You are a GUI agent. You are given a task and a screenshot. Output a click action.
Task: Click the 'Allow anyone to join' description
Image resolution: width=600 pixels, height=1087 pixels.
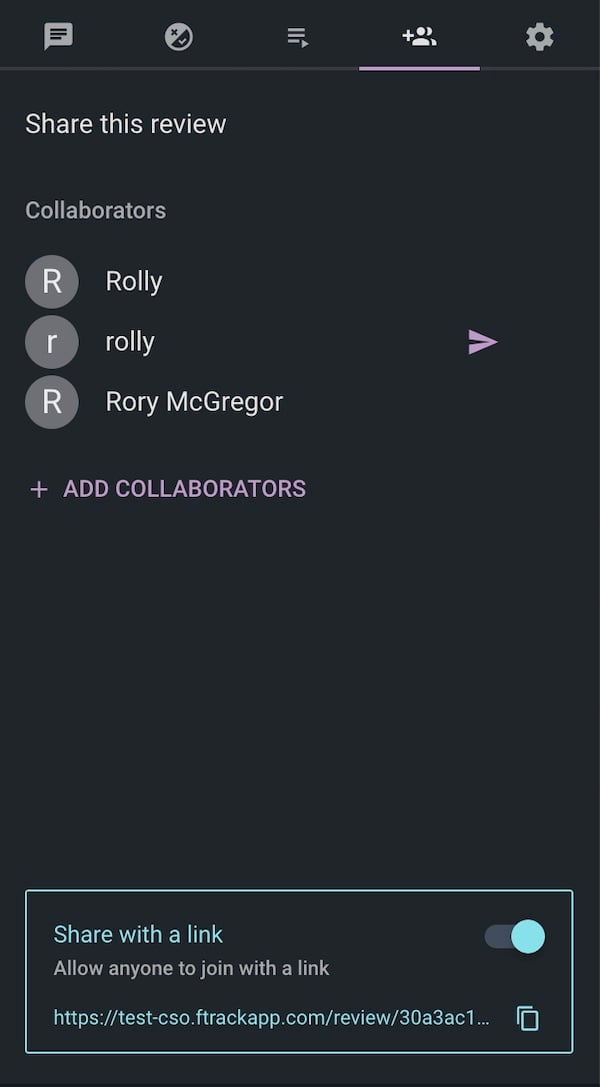191,968
